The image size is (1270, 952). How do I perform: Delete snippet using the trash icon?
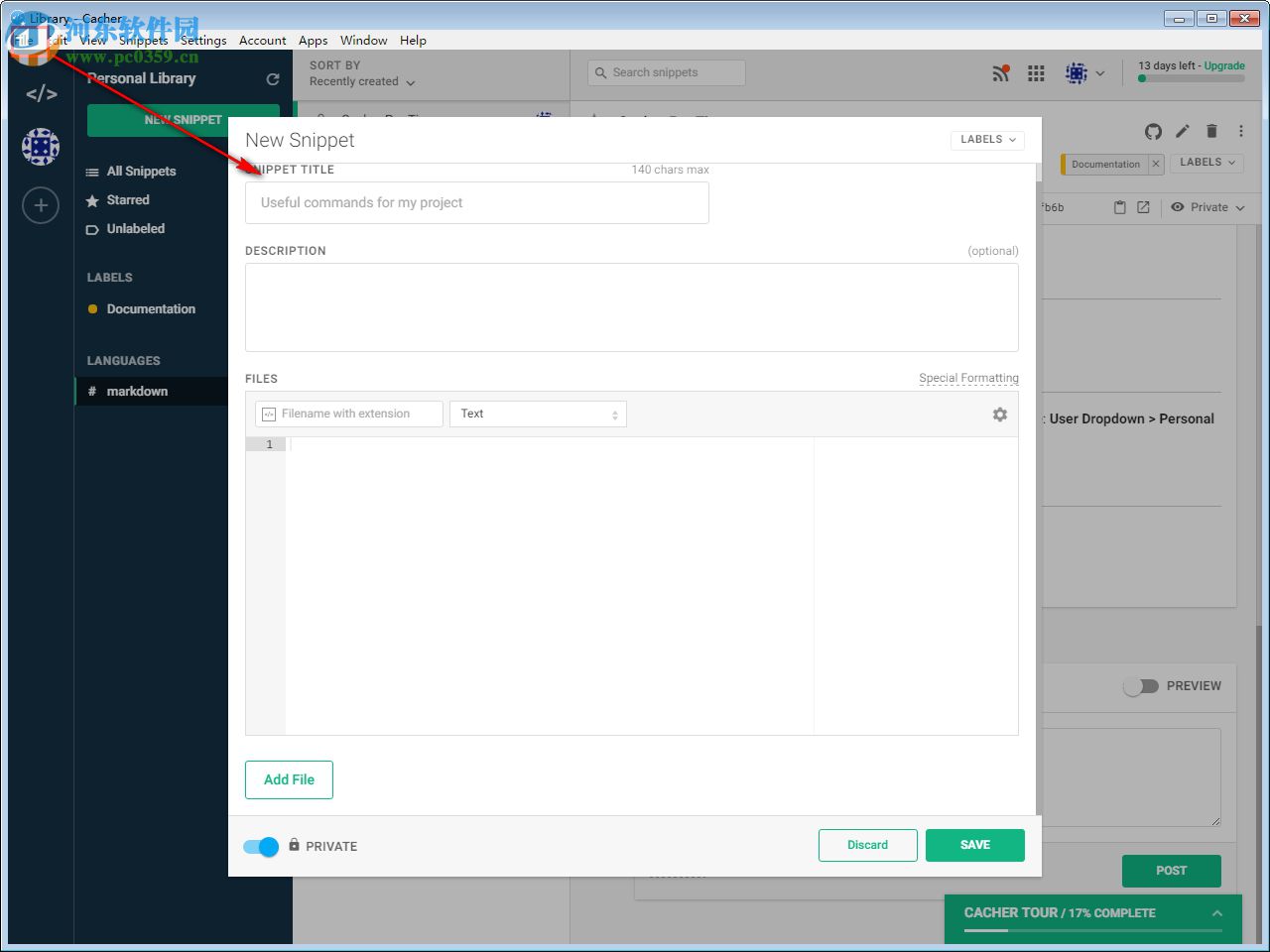pyautogui.click(x=1211, y=131)
